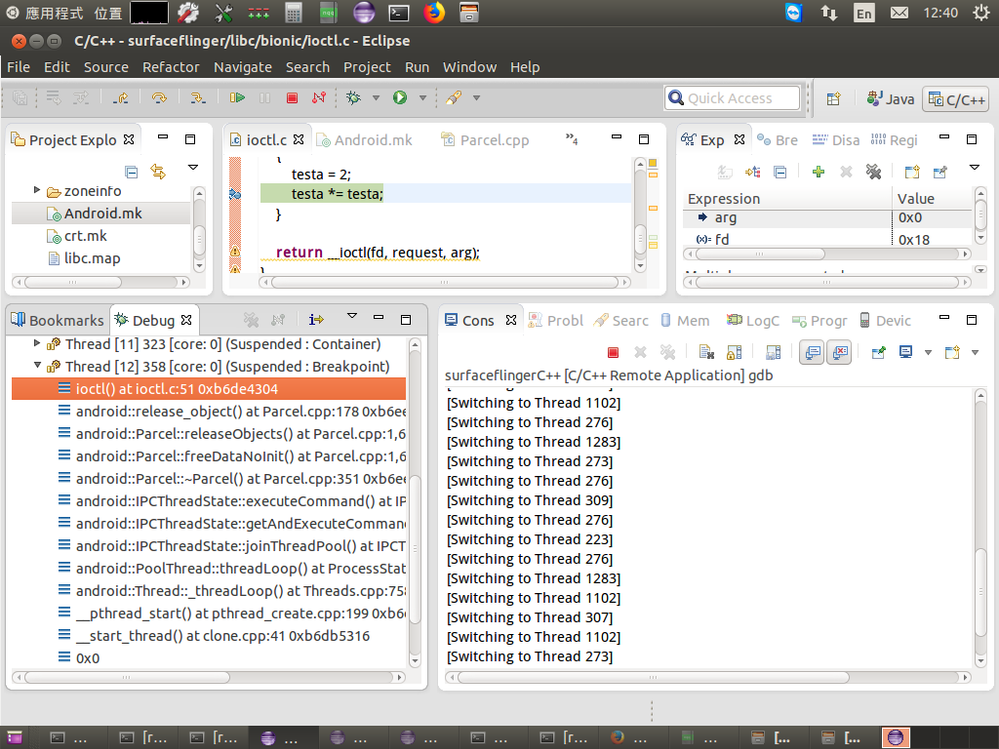999x749 pixels.
Task: Show hidden editor tabs list
Action: (571, 139)
